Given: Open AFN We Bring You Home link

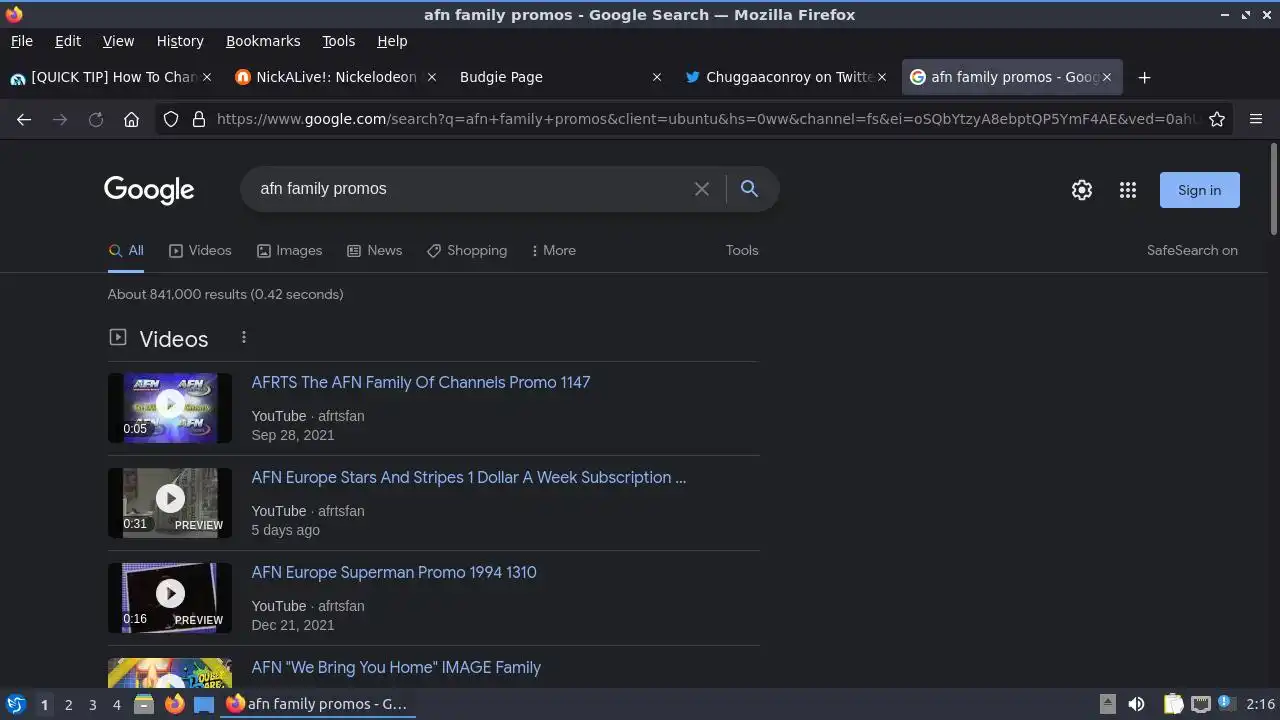Looking at the screenshot, I should pos(396,667).
